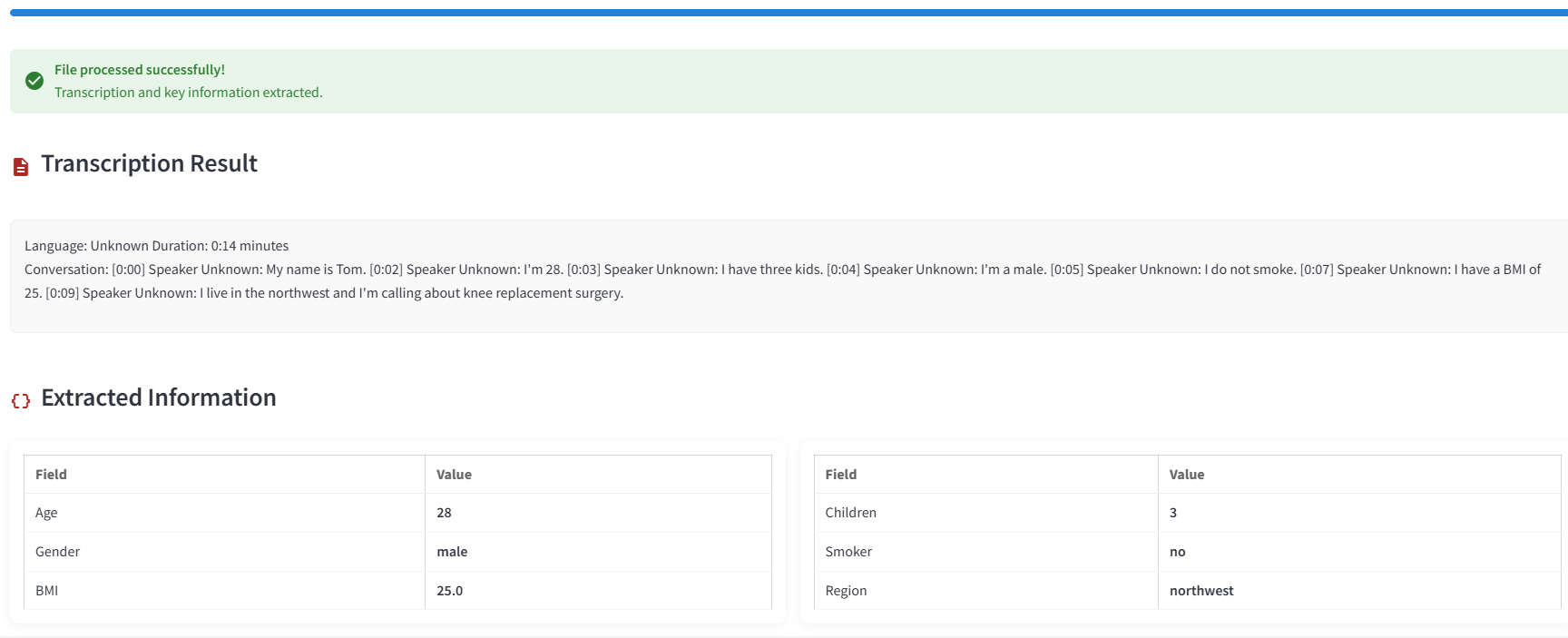Click the Field column header in the Children table
Screen dimensions: 1568x638
click(986, 475)
